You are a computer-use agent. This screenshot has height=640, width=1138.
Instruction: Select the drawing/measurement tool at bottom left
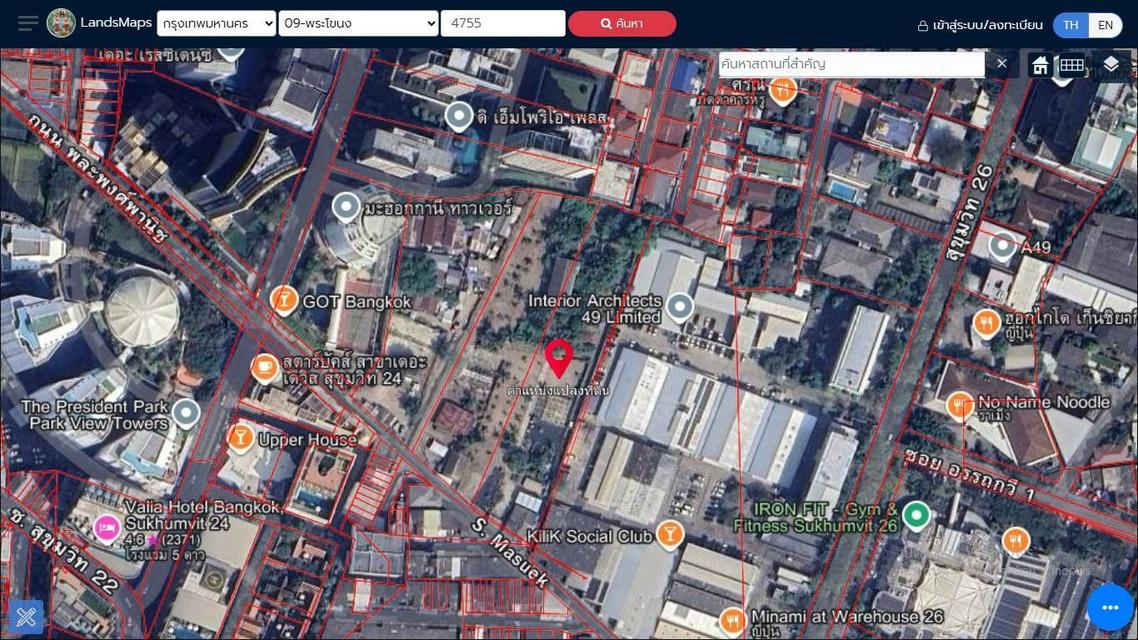coord(24,615)
